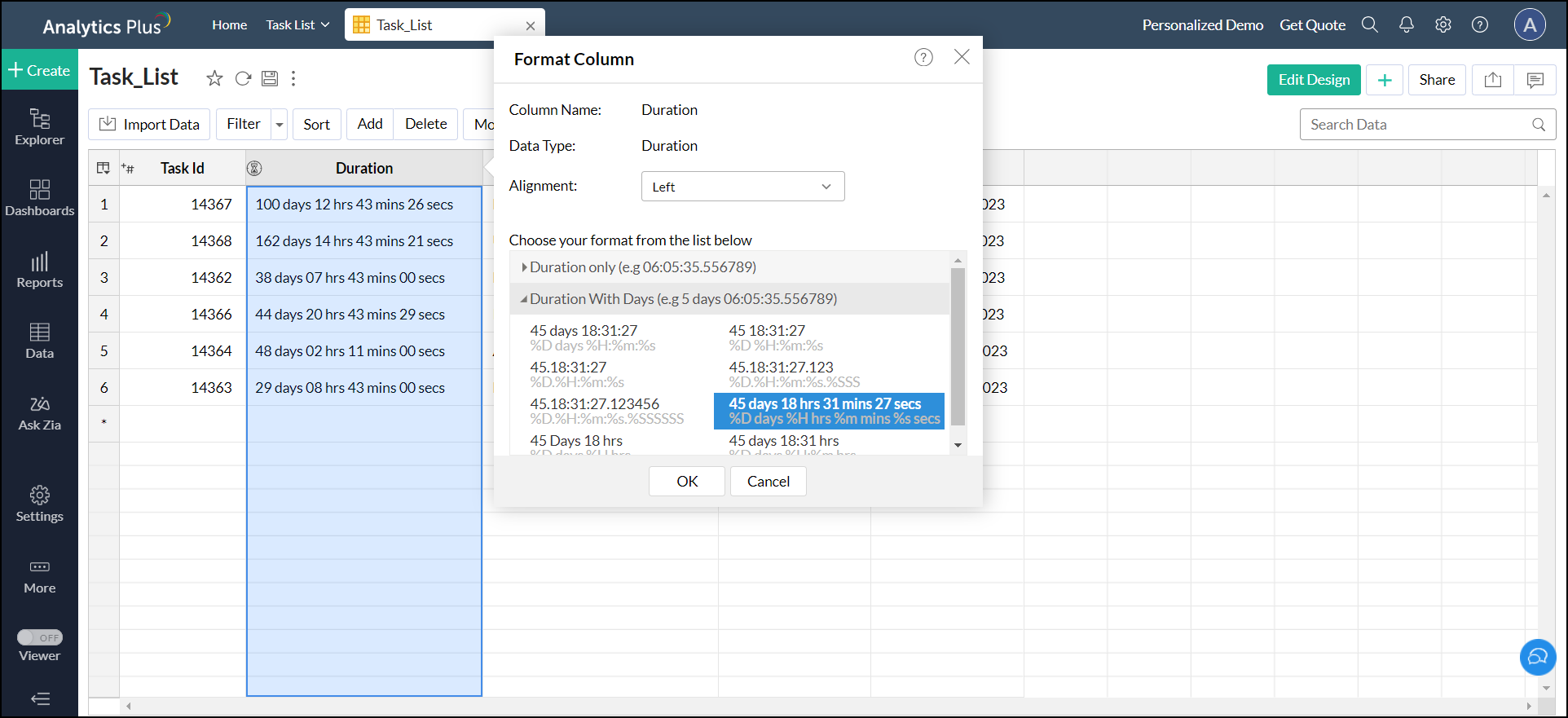1568x718 pixels.
Task: Open Dashboards from the sidebar
Action: 39,198
